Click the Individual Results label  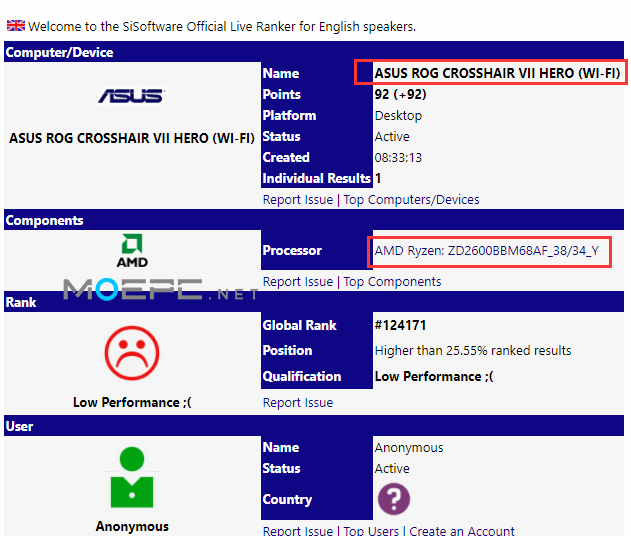tap(316, 178)
